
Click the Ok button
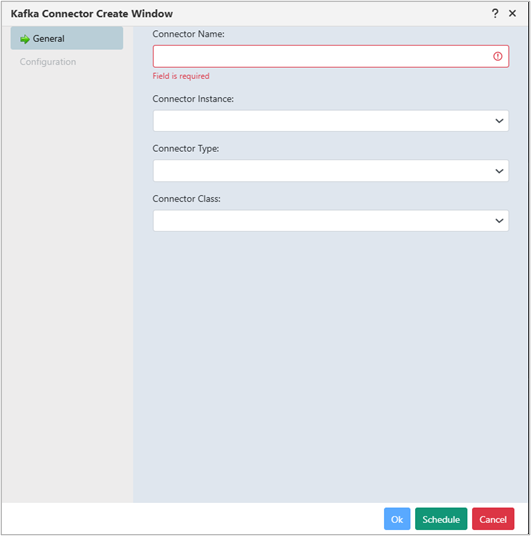pyautogui.click(x=397, y=519)
